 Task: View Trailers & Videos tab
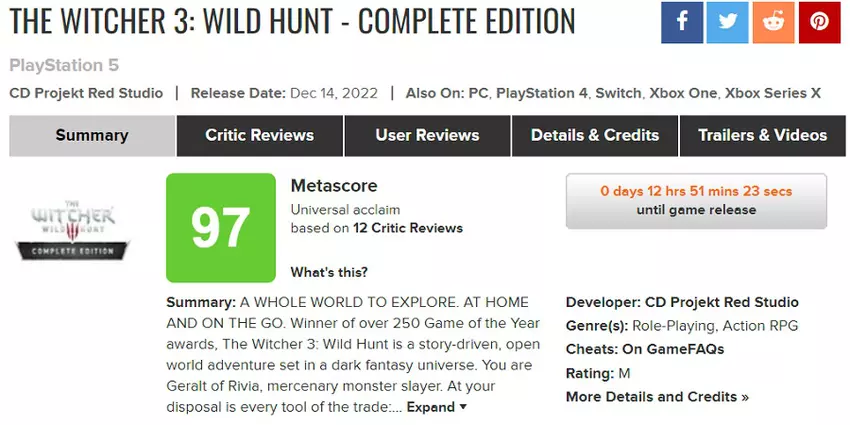763,135
